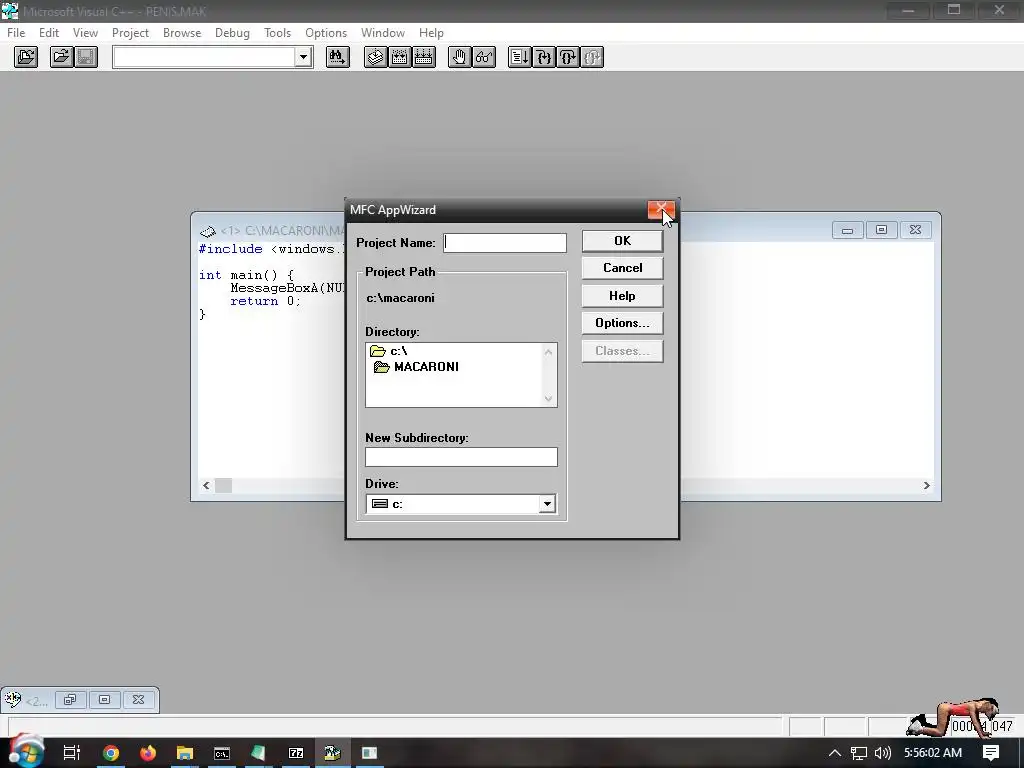
Task: Click 'return 0;' line in the code
Action: (x=266, y=301)
